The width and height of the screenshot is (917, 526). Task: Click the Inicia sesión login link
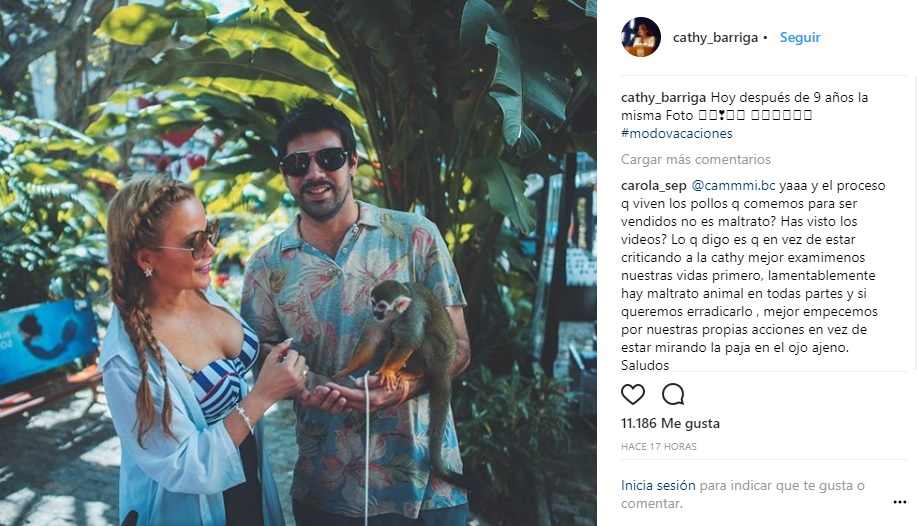tap(657, 486)
